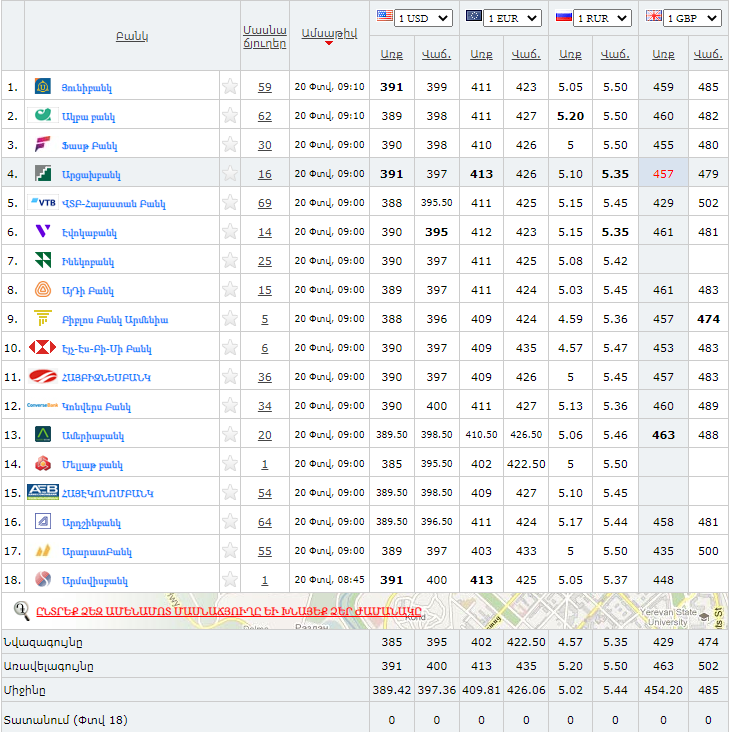Sort by the bank name column header
Screen dimensions: 729x732
132,36
